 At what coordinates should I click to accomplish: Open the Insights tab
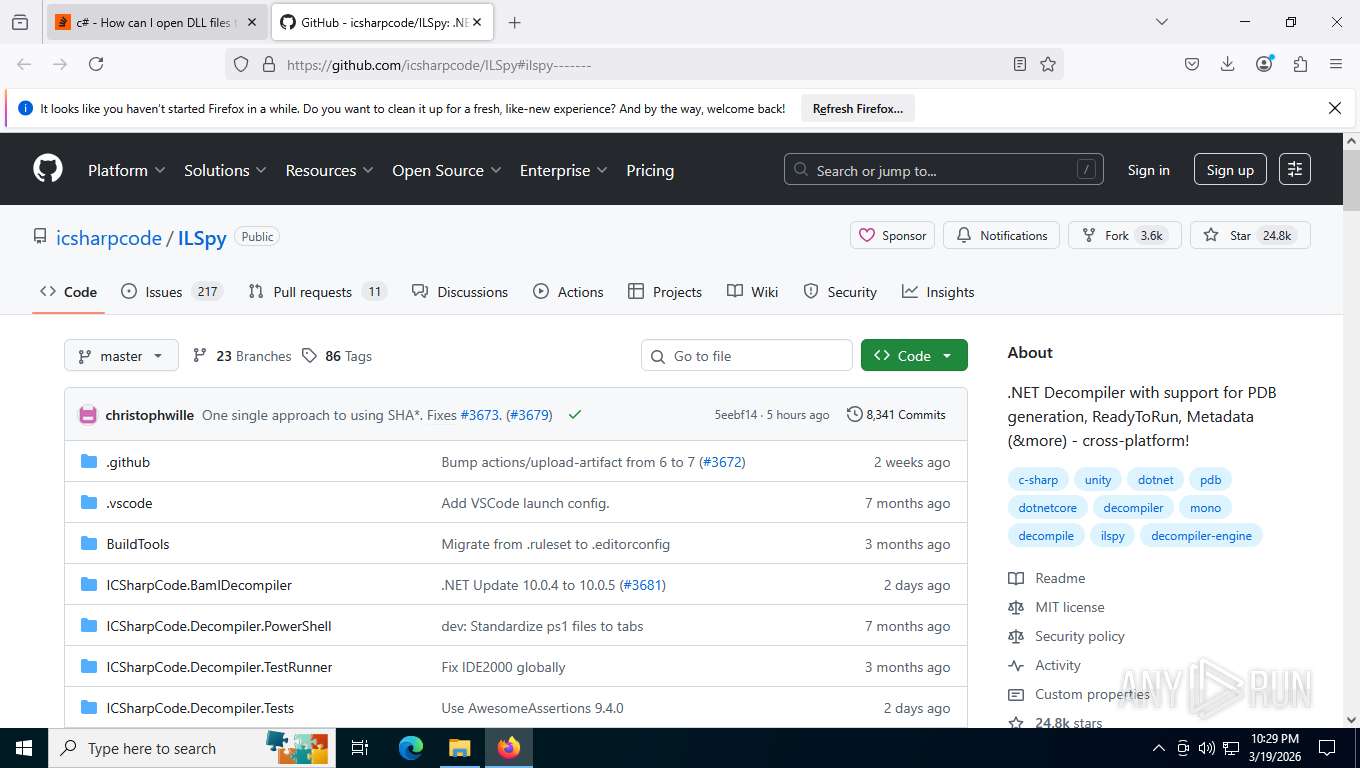(937, 292)
